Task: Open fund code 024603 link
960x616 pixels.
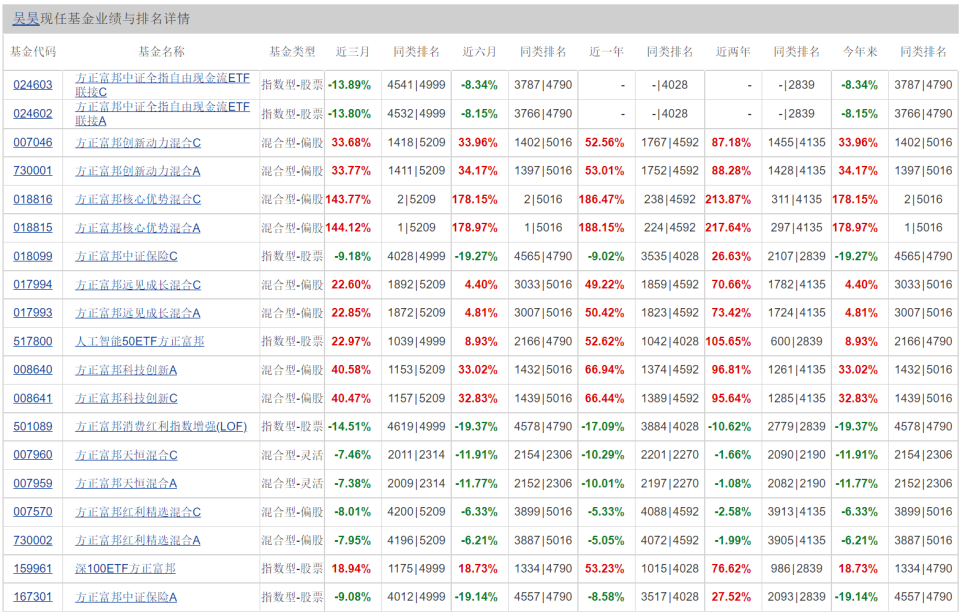Action: click(x=33, y=85)
